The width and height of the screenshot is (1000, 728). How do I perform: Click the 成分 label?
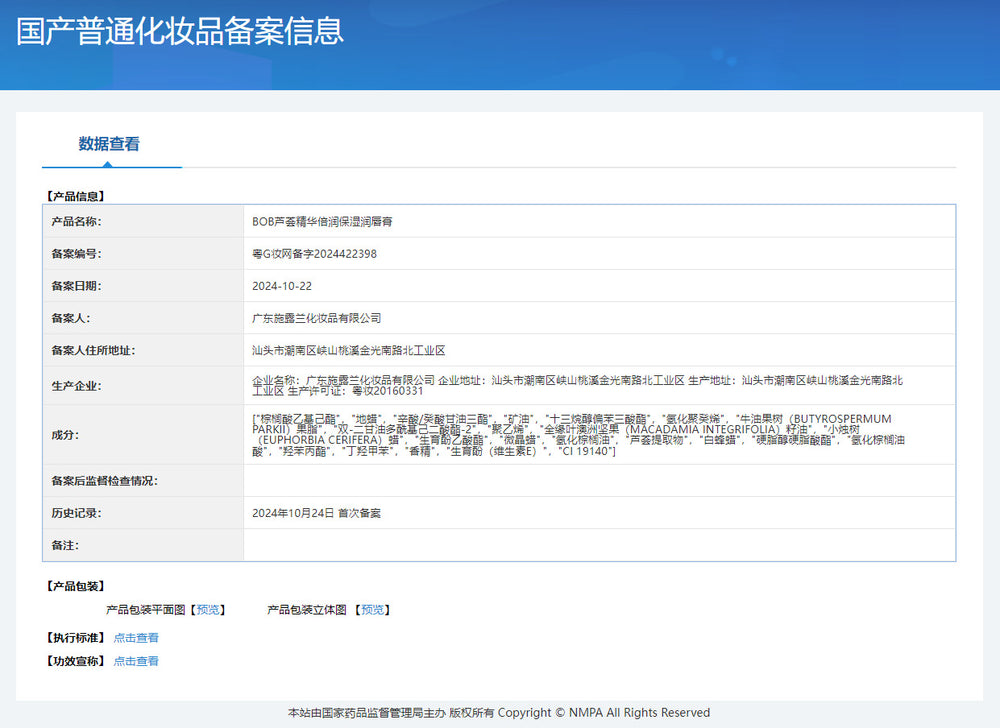point(65,435)
